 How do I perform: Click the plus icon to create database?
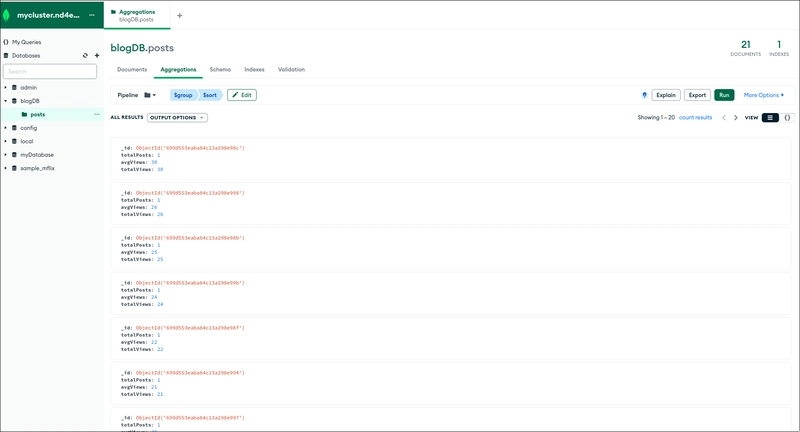(97, 56)
